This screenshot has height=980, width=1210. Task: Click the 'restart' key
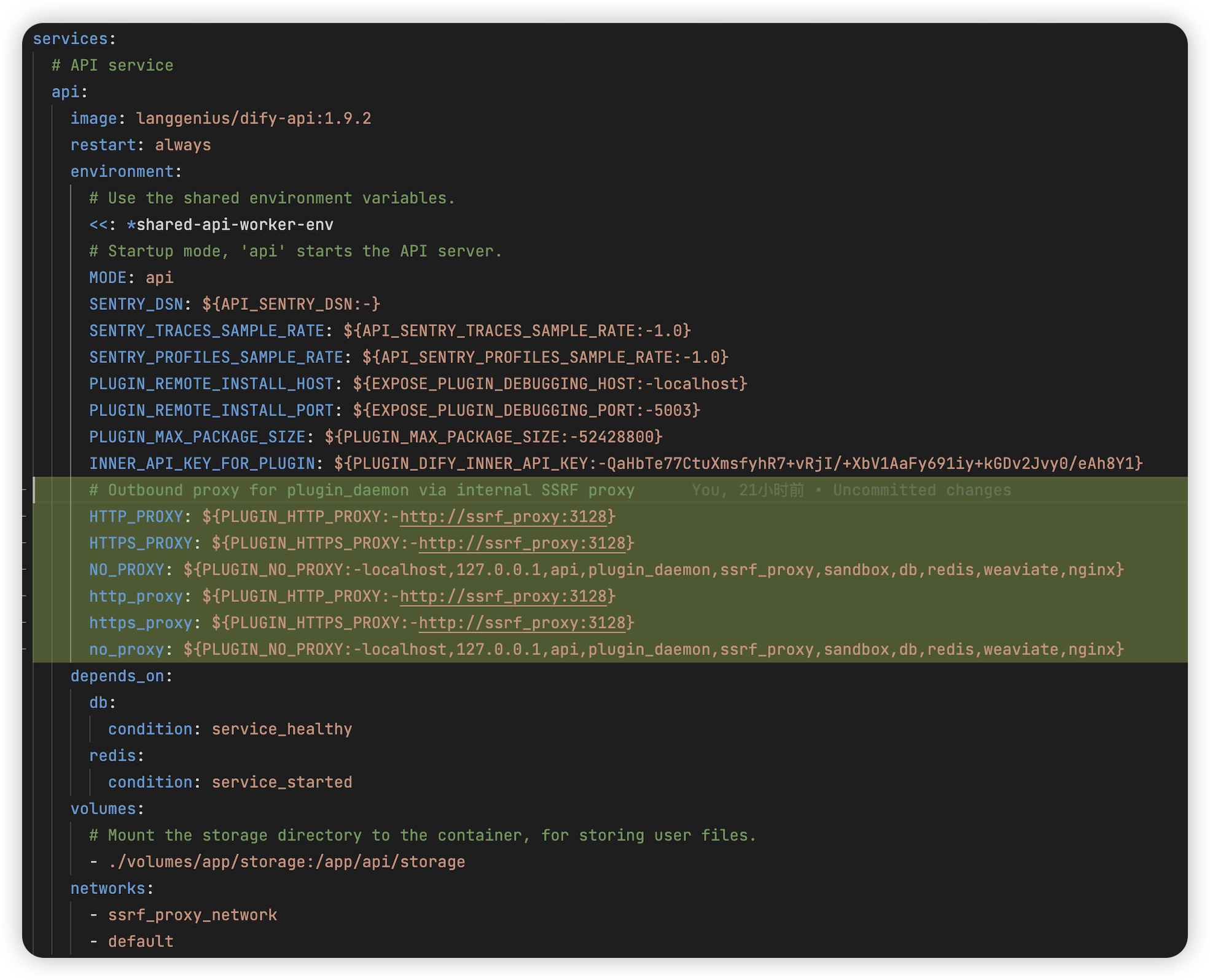click(x=103, y=145)
